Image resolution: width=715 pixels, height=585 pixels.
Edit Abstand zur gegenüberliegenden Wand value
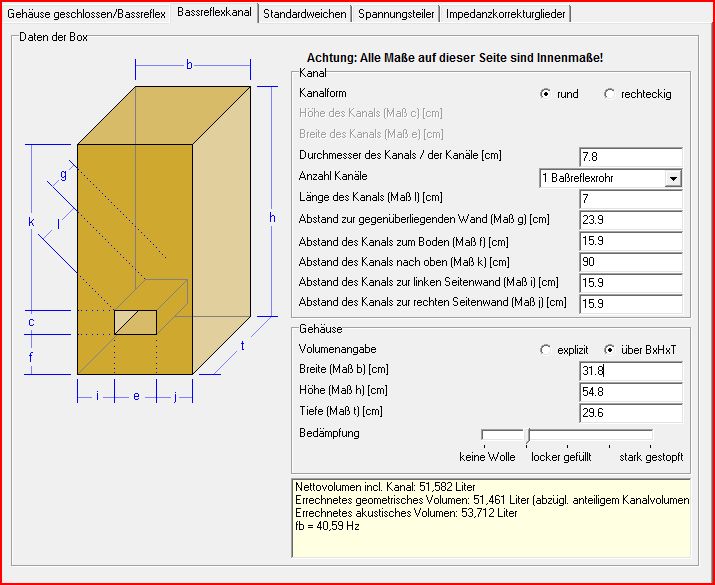click(x=630, y=220)
